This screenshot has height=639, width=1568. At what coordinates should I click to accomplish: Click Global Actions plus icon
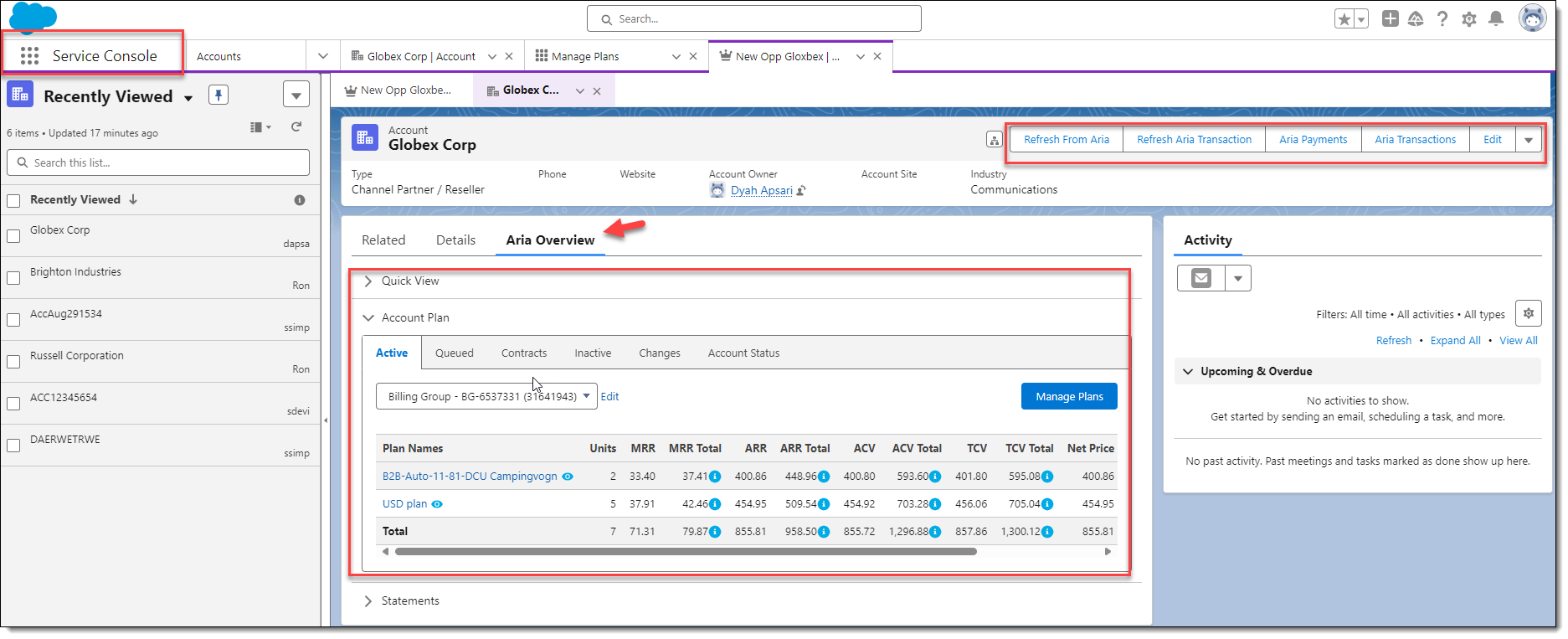[1391, 18]
